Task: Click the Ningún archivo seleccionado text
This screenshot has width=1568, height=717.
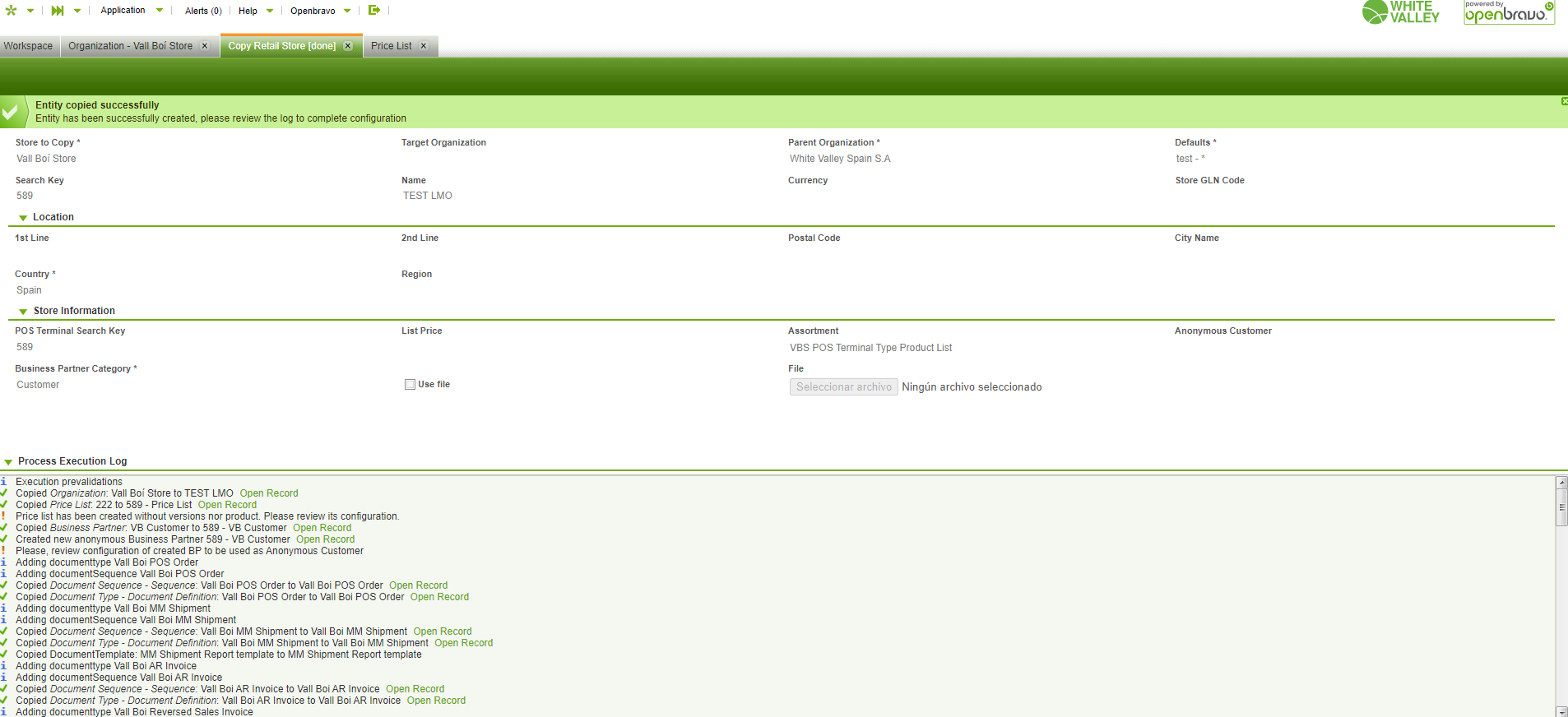Action: [972, 387]
